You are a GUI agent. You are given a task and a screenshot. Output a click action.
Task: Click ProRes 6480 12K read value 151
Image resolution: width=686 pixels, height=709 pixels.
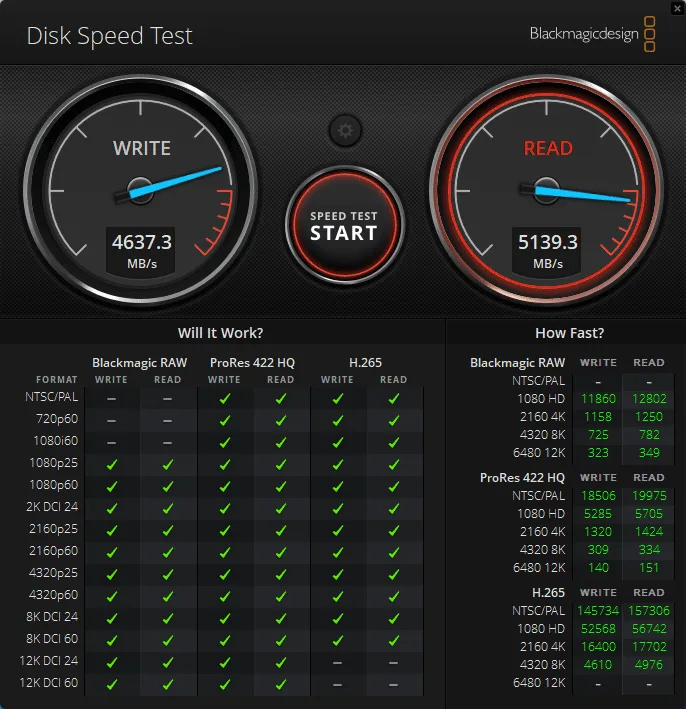[649, 568]
